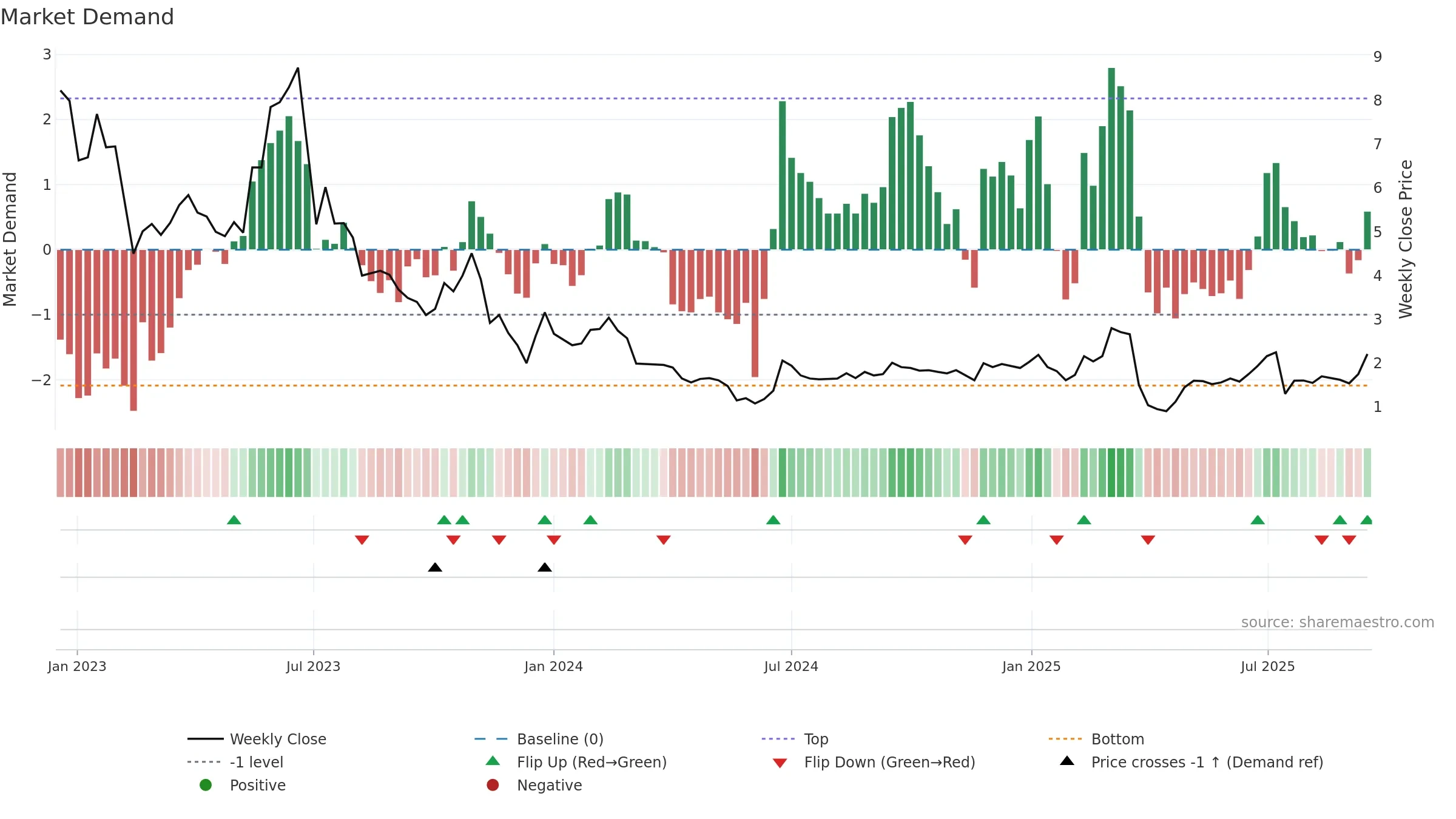Toggle the -1 level legend entry
This screenshot has height=819, width=1456.
click(x=235, y=762)
